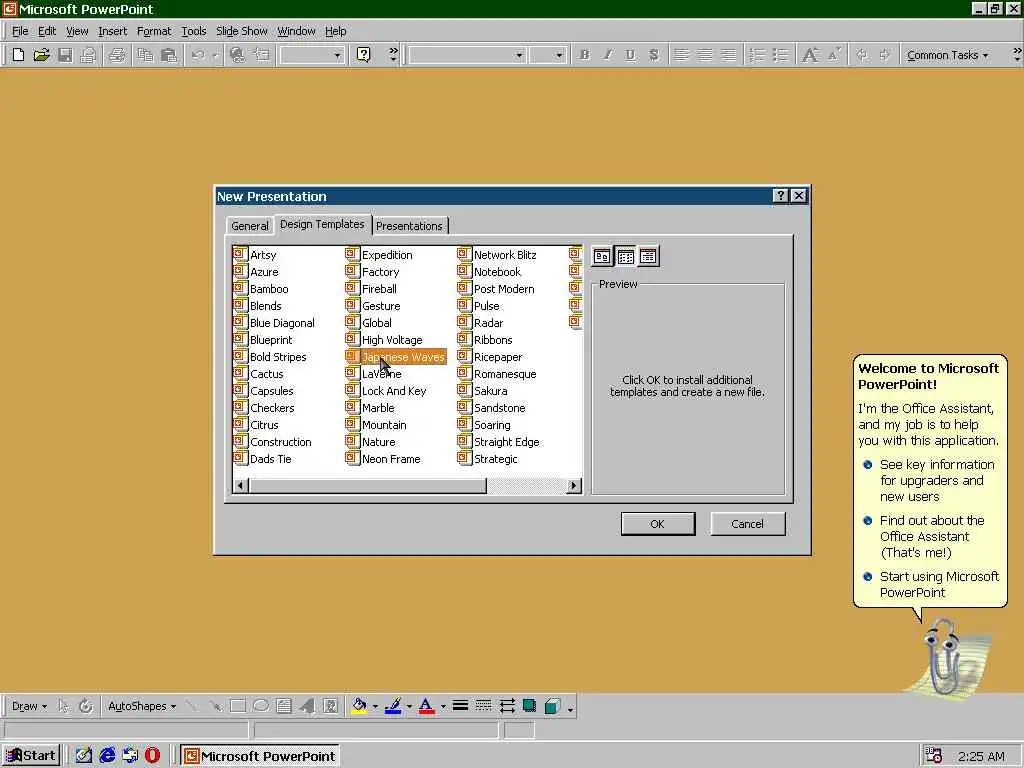Toggle Bold formatting
Viewport: 1024px width, 768px height.
pyautogui.click(x=584, y=55)
